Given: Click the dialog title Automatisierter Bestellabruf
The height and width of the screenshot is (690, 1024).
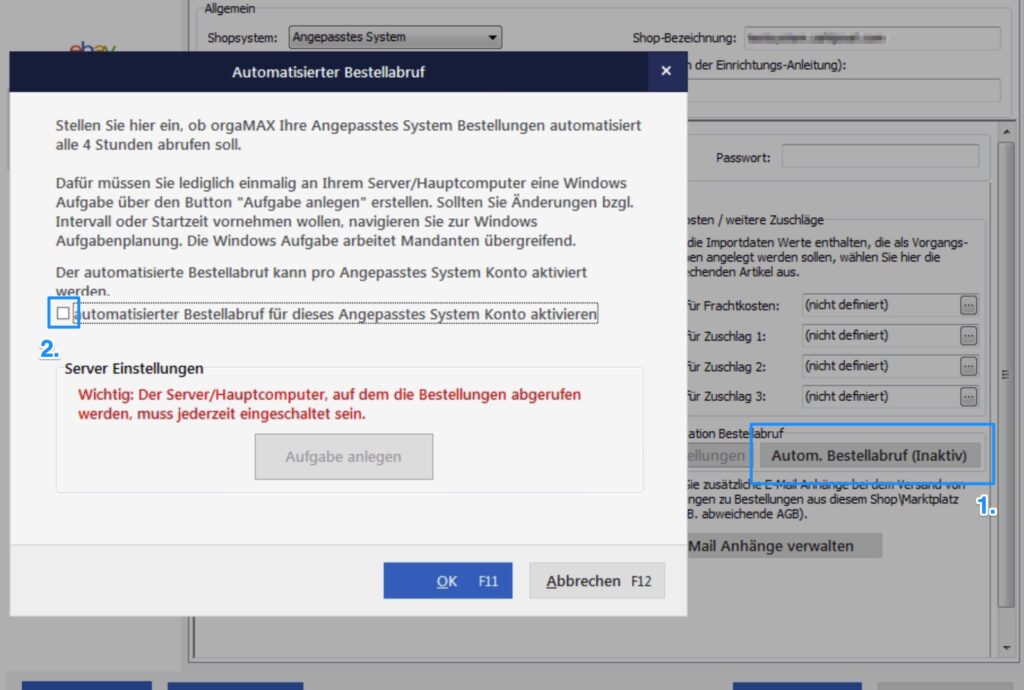Looking at the screenshot, I should [x=328, y=72].
